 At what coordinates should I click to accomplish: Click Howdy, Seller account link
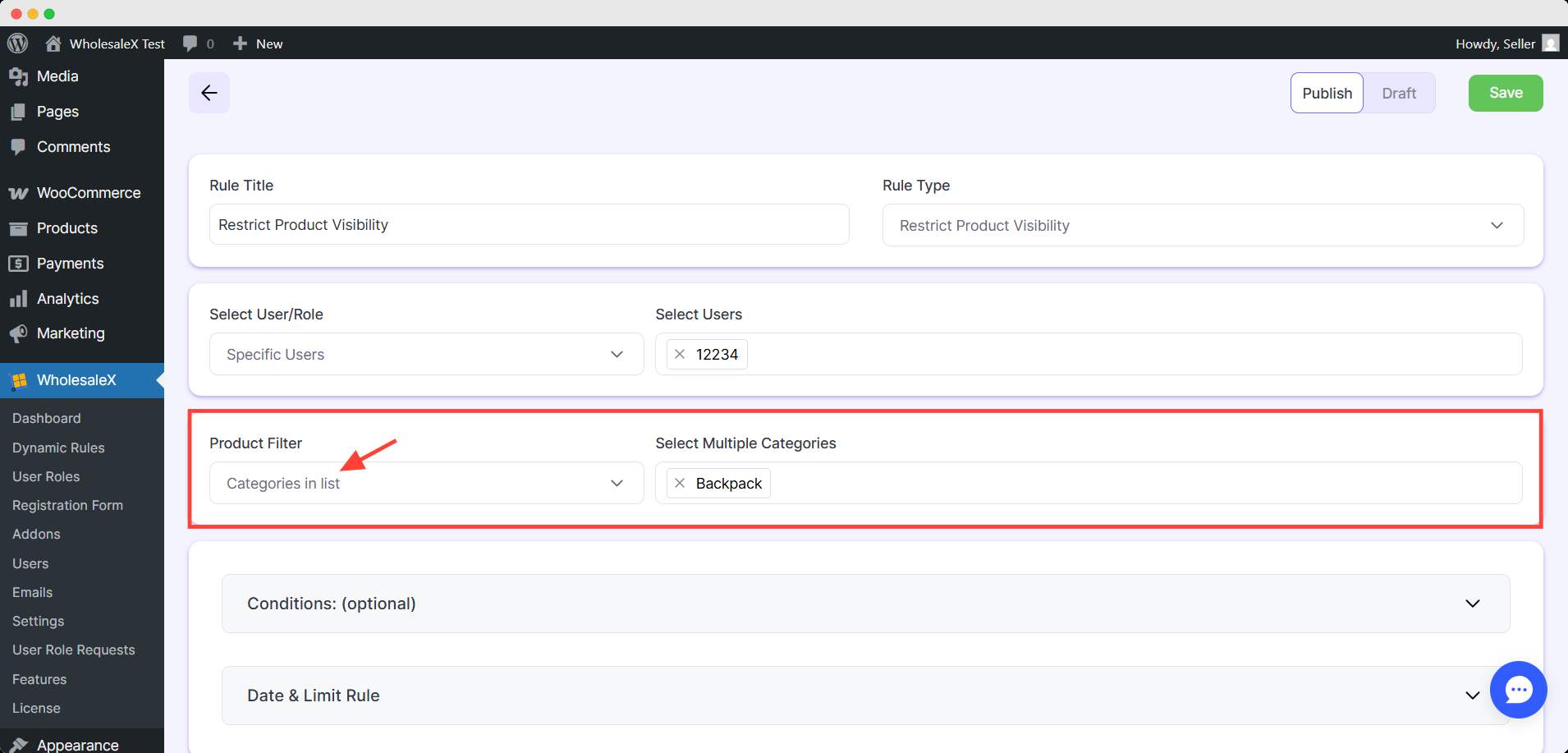point(1495,44)
